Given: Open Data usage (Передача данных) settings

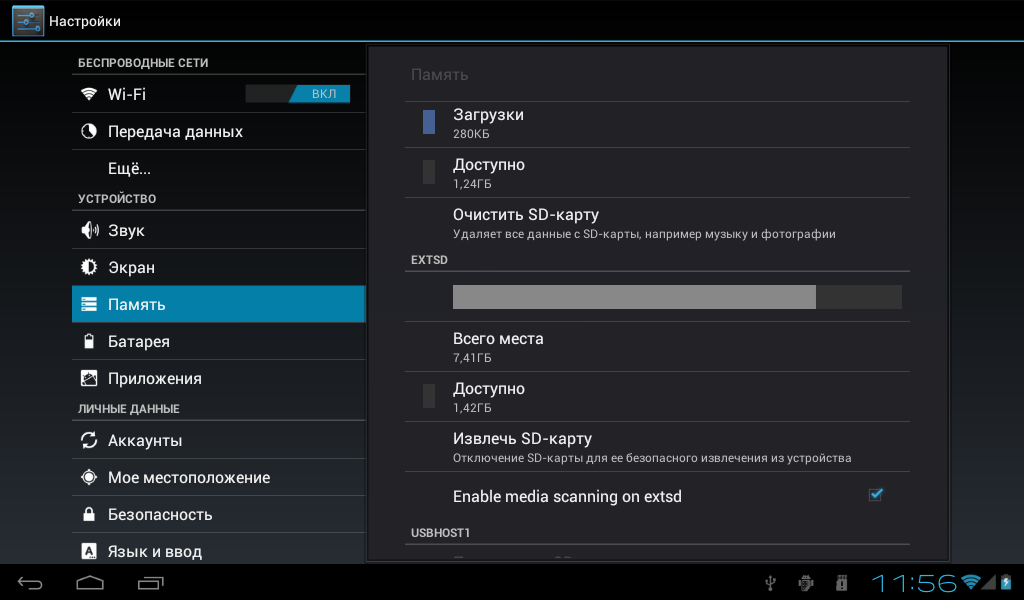Looking at the screenshot, I should [175, 132].
